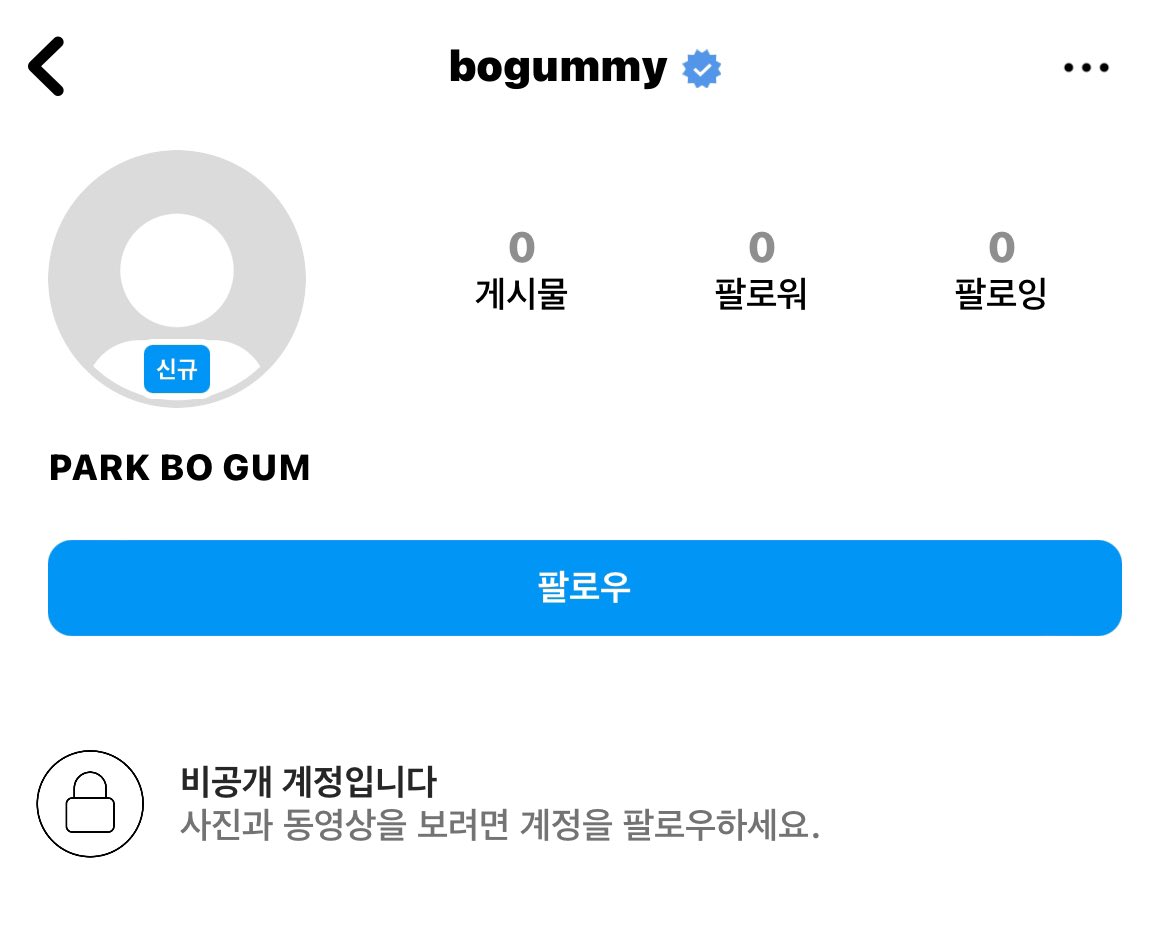Click the bogummy username title

pyautogui.click(x=558, y=69)
